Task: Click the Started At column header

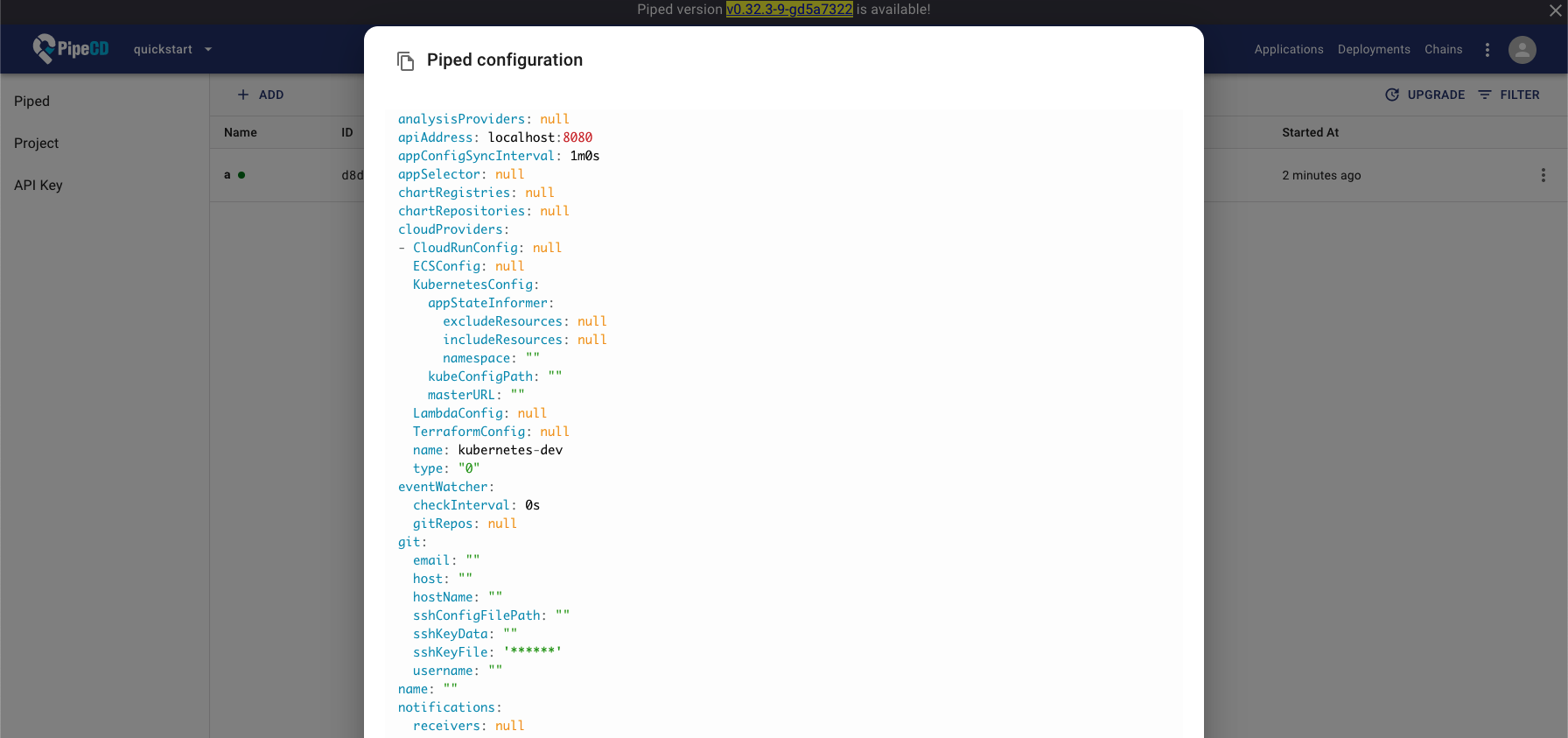Action: point(1310,132)
